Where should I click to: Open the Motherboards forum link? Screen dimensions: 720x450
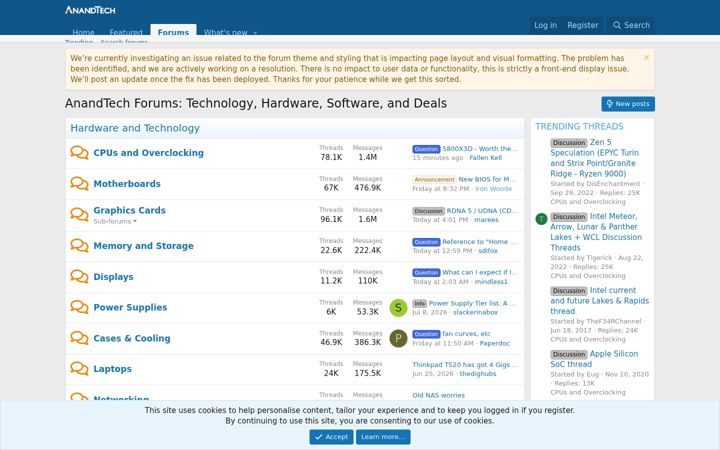[x=127, y=184]
